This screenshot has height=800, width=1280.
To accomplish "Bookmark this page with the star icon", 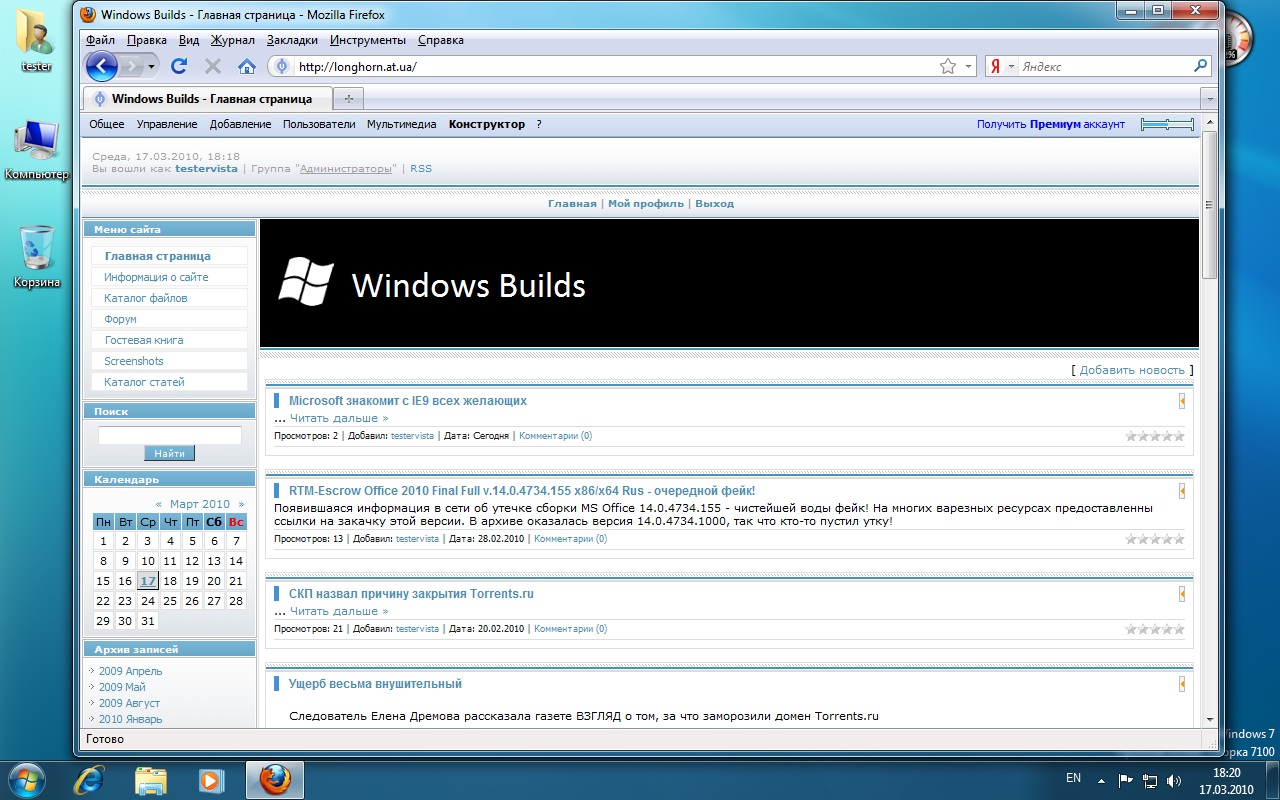I will tap(948, 66).
